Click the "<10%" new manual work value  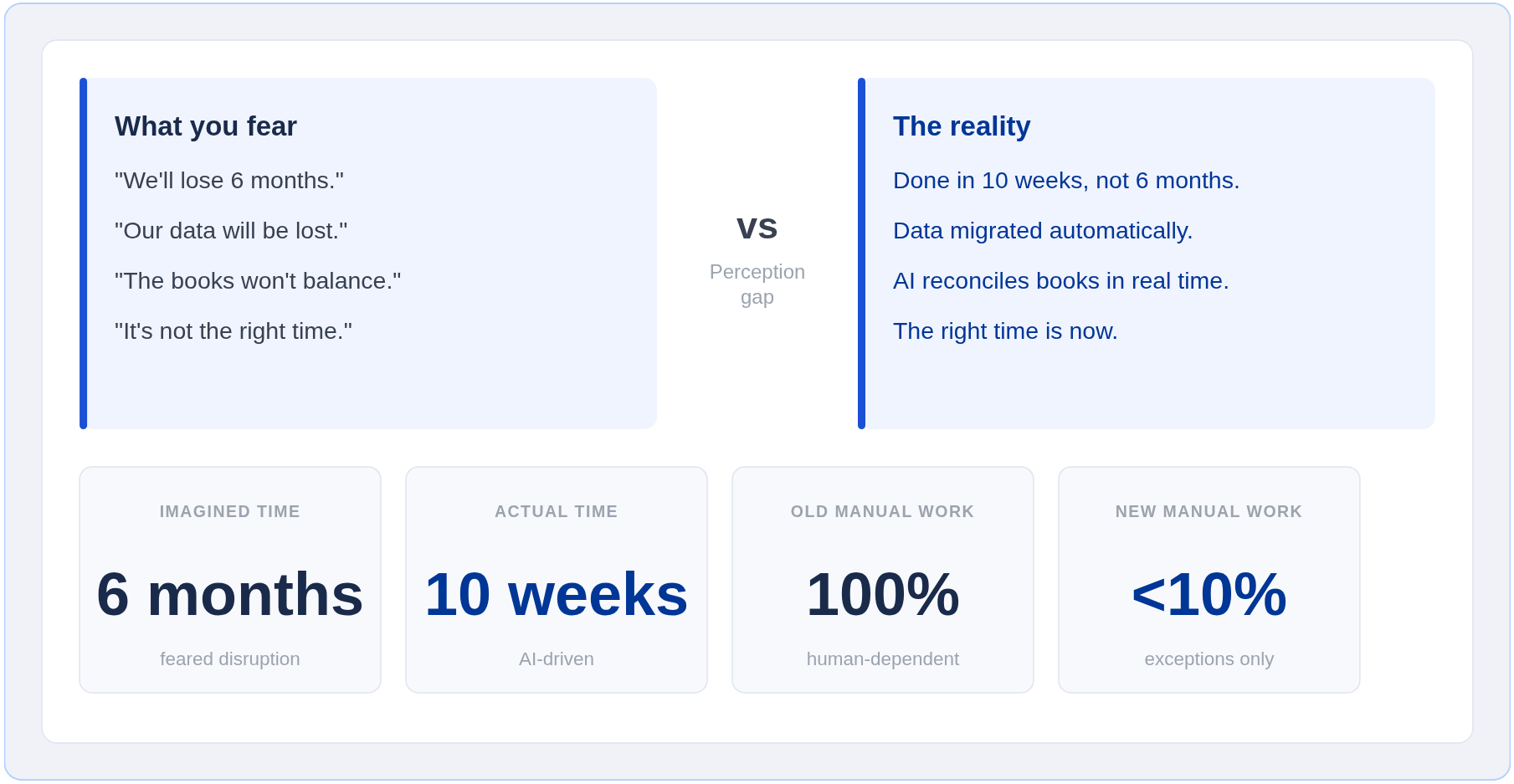pyautogui.click(x=1209, y=594)
